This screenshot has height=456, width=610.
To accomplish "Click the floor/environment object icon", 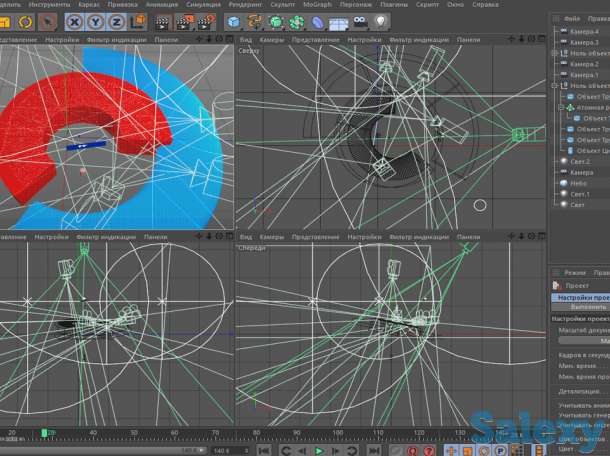I will [x=340, y=21].
